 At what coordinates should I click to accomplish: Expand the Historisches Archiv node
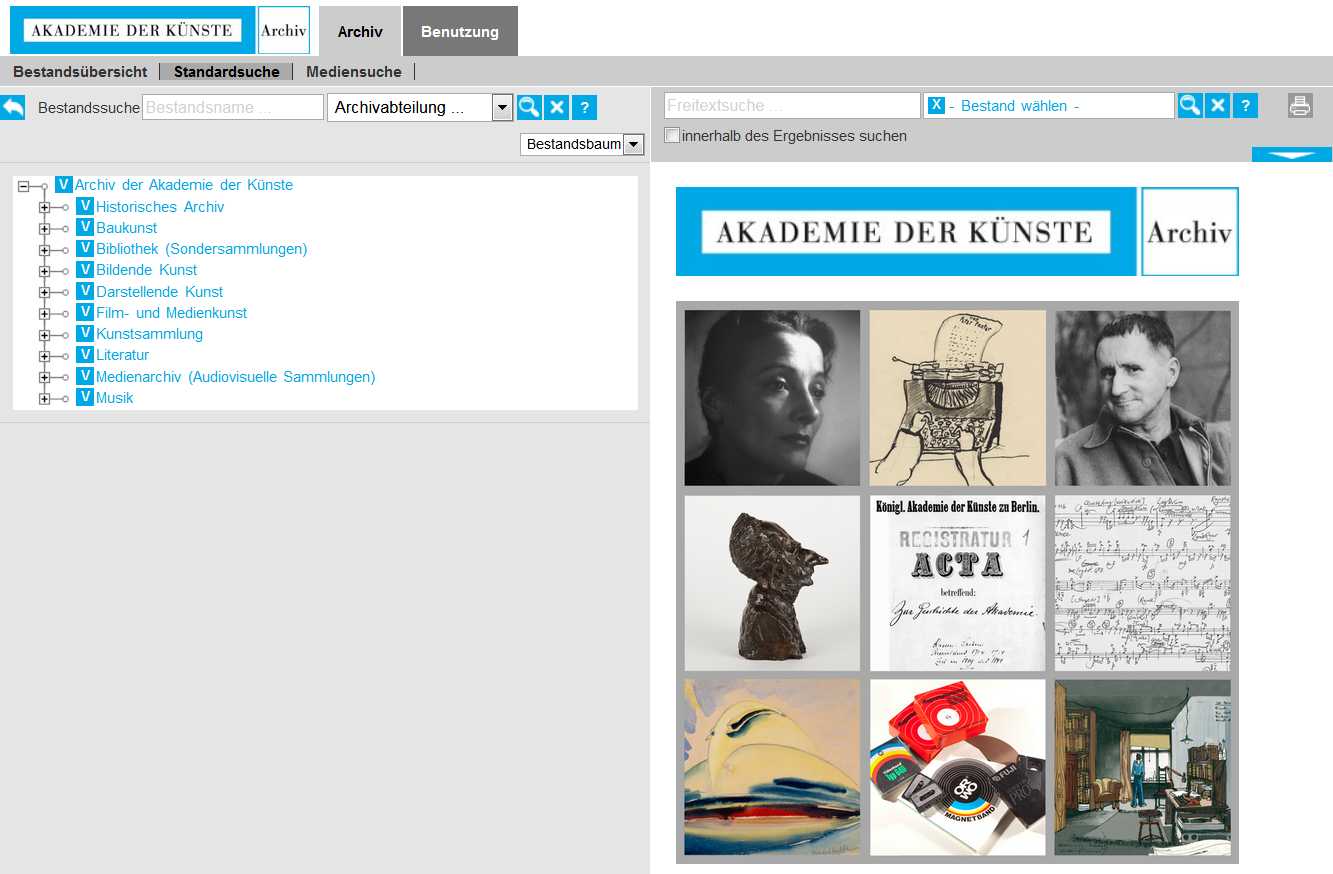[x=44, y=207]
